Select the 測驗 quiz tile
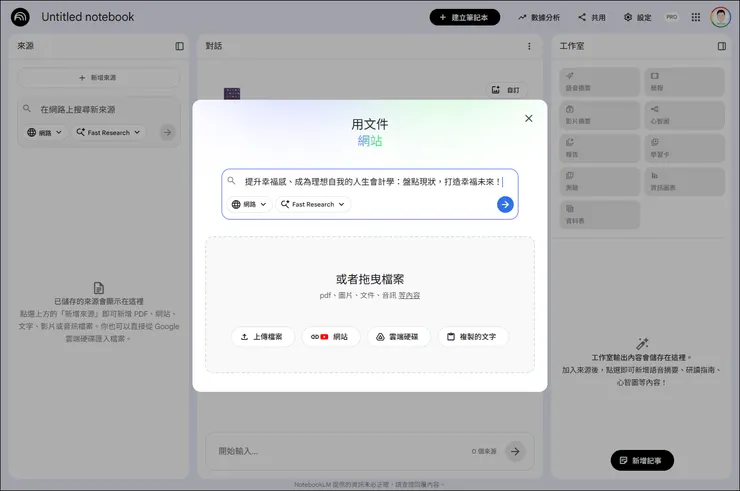 [x=599, y=181]
